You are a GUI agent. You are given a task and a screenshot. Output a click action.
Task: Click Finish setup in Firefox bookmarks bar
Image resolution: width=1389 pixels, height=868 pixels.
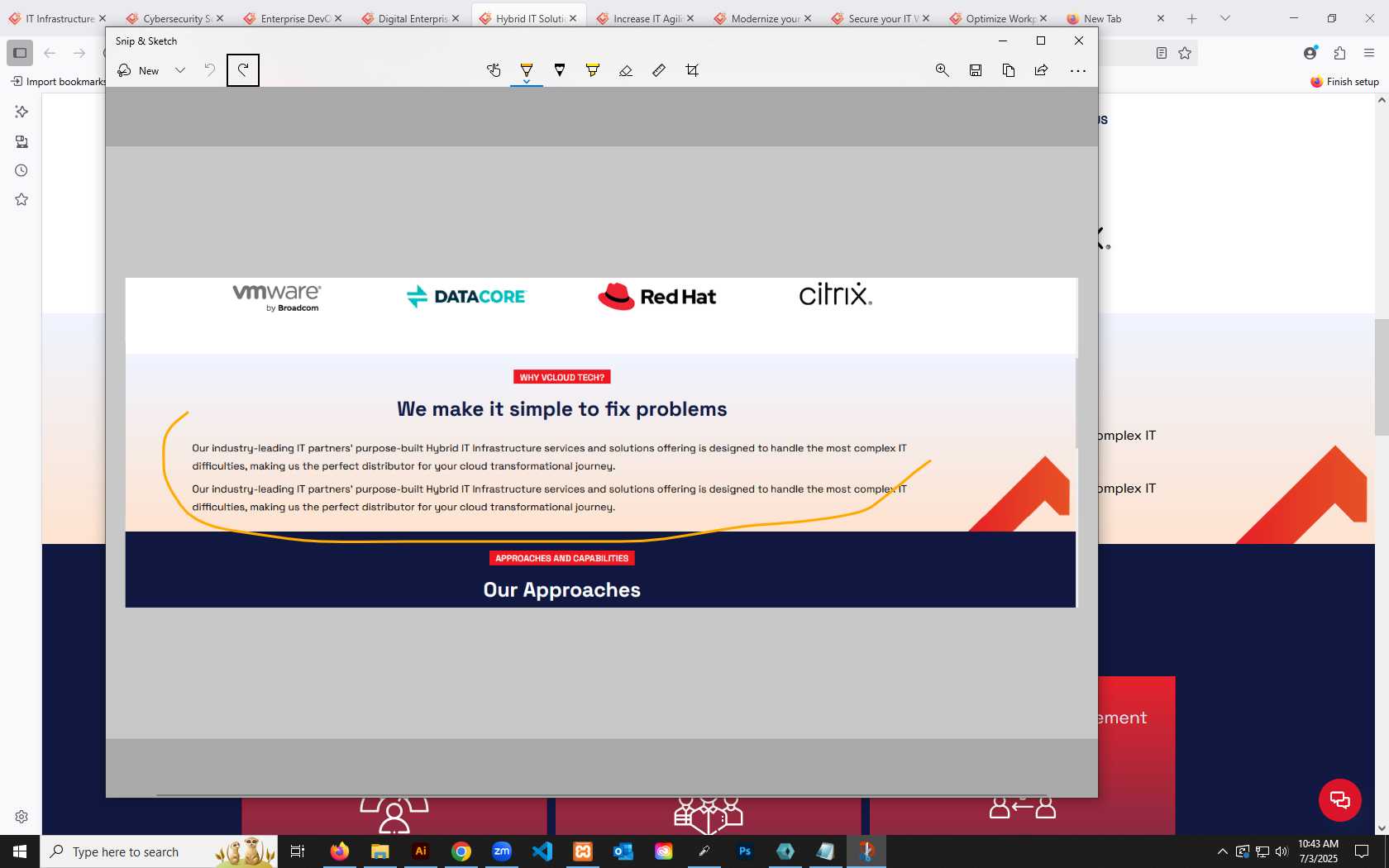(1344, 81)
